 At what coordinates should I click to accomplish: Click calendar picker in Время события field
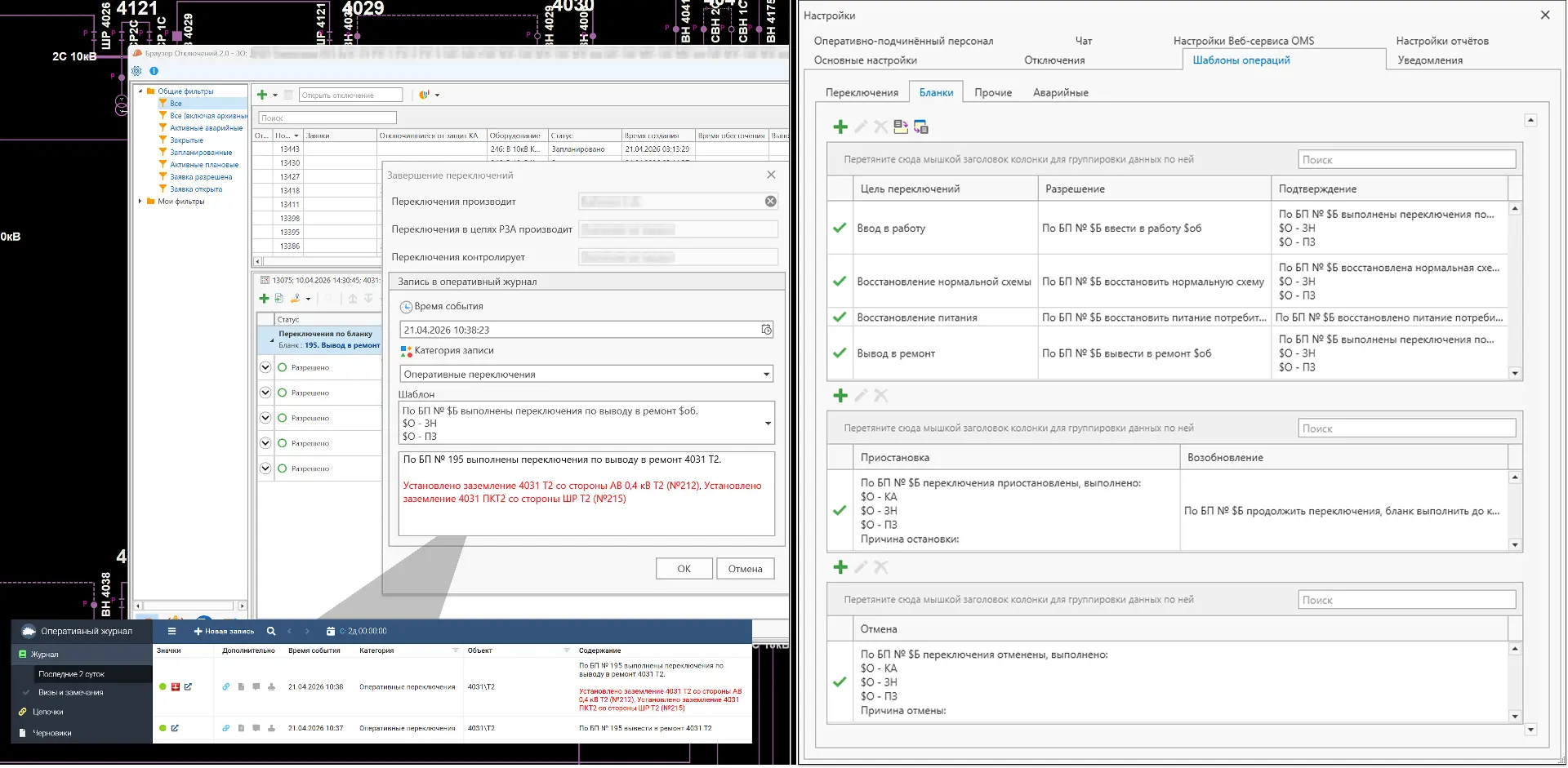pyautogui.click(x=766, y=330)
